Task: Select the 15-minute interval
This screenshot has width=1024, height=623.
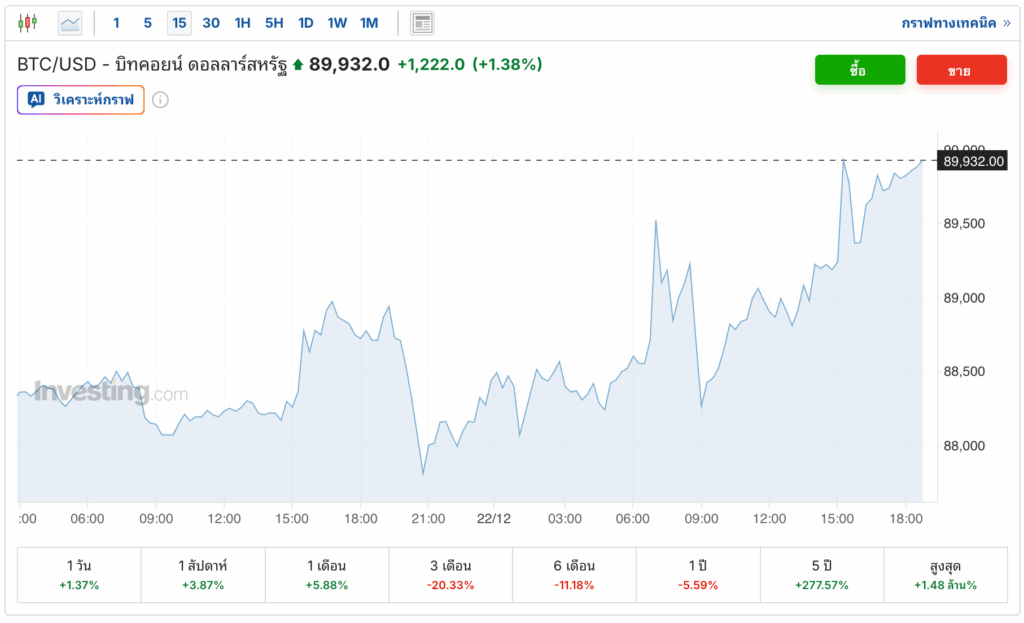Action: coord(179,22)
